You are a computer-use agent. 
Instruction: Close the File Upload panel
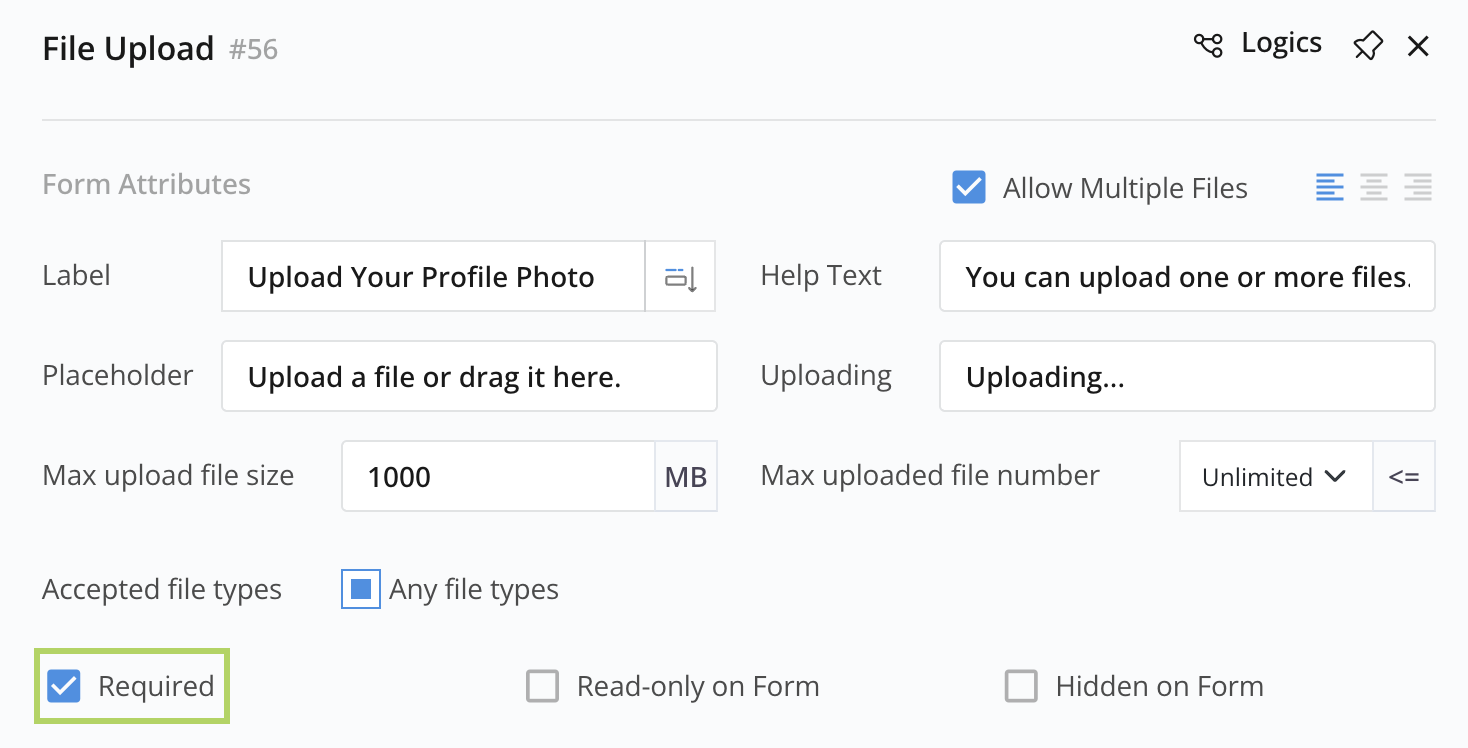[x=1418, y=46]
